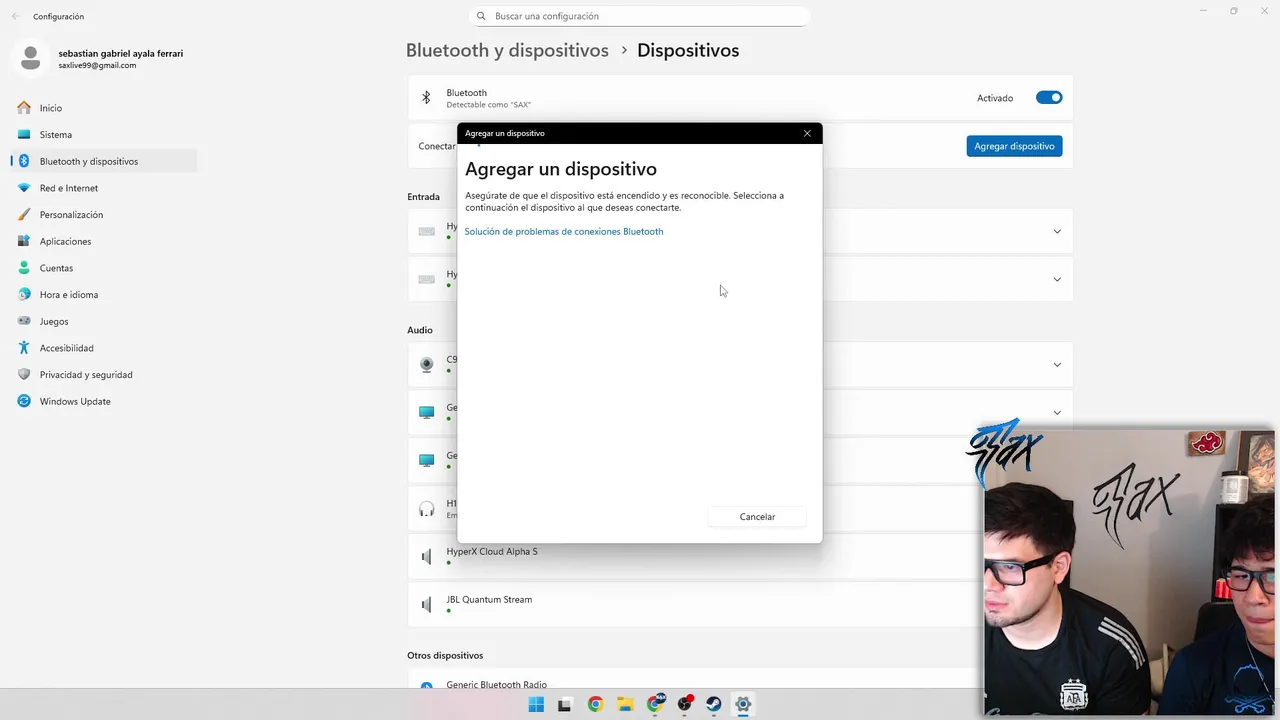This screenshot has width=1280, height=720.
Task: Click Cancelar in the dialog
Action: coord(757,517)
